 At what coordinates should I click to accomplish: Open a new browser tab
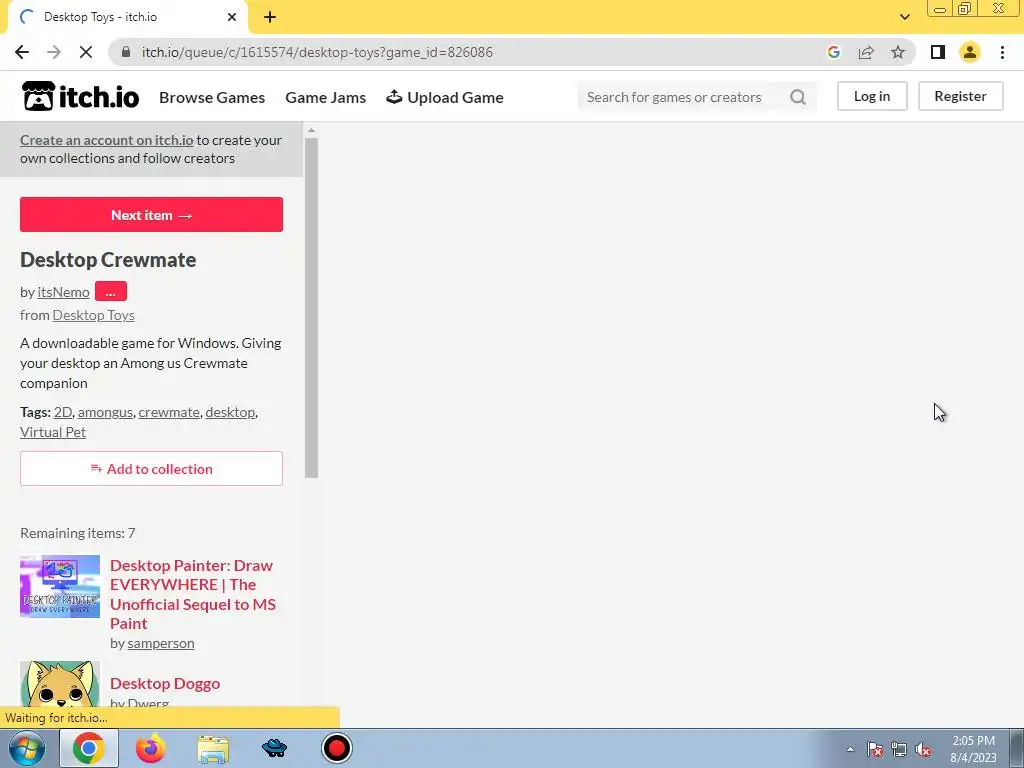tap(270, 17)
